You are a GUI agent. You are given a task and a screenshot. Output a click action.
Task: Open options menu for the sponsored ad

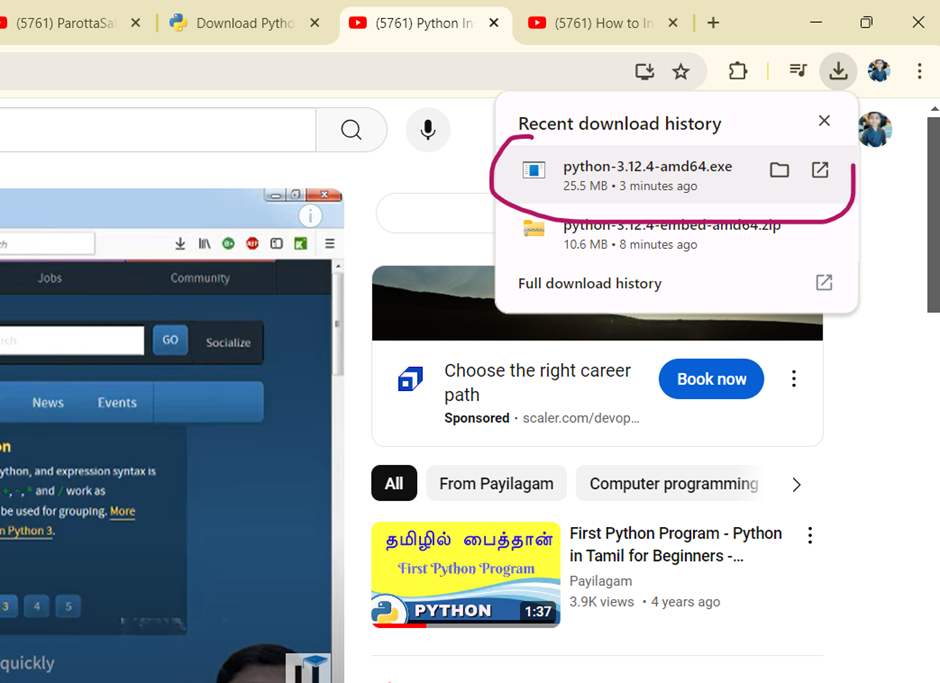(x=794, y=378)
